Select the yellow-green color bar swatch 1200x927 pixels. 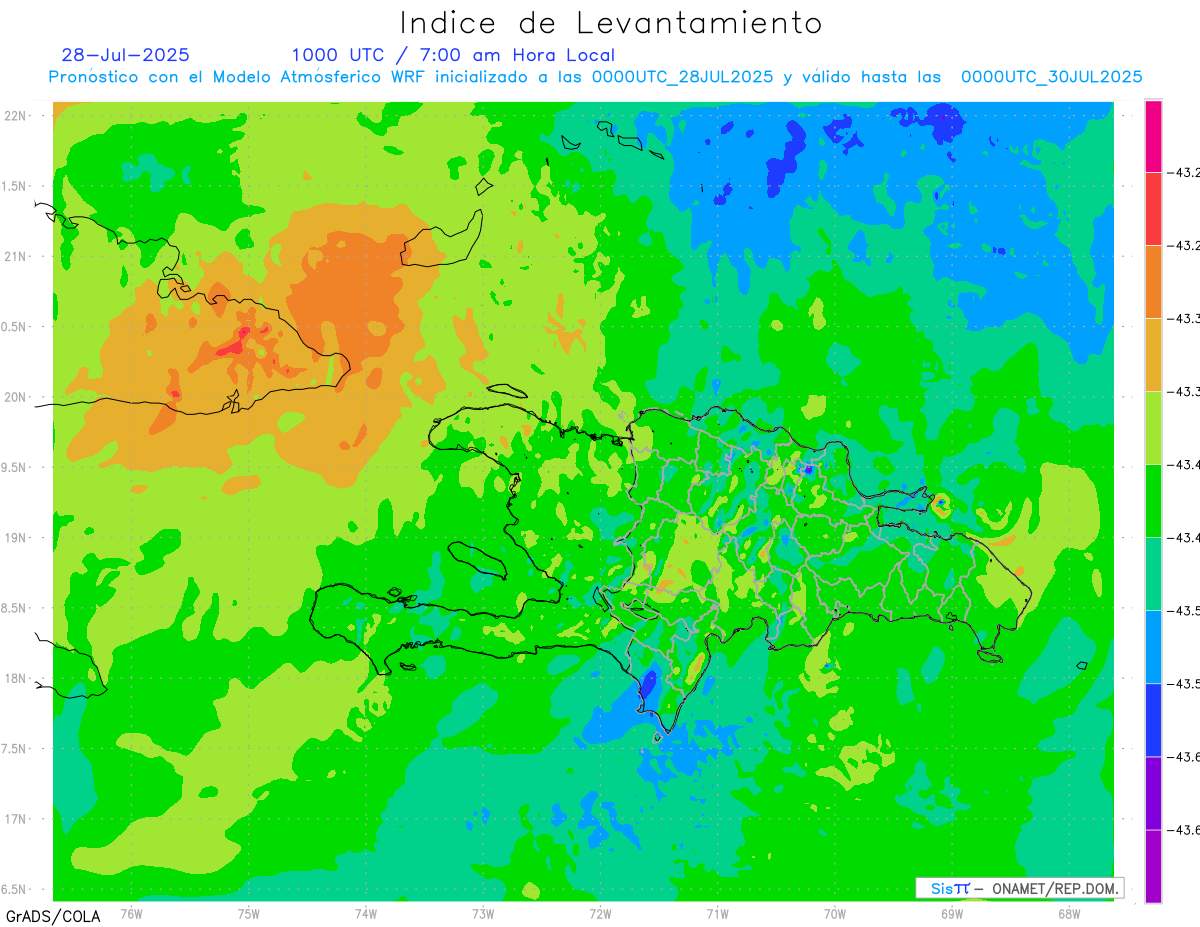coord(1153,428)
